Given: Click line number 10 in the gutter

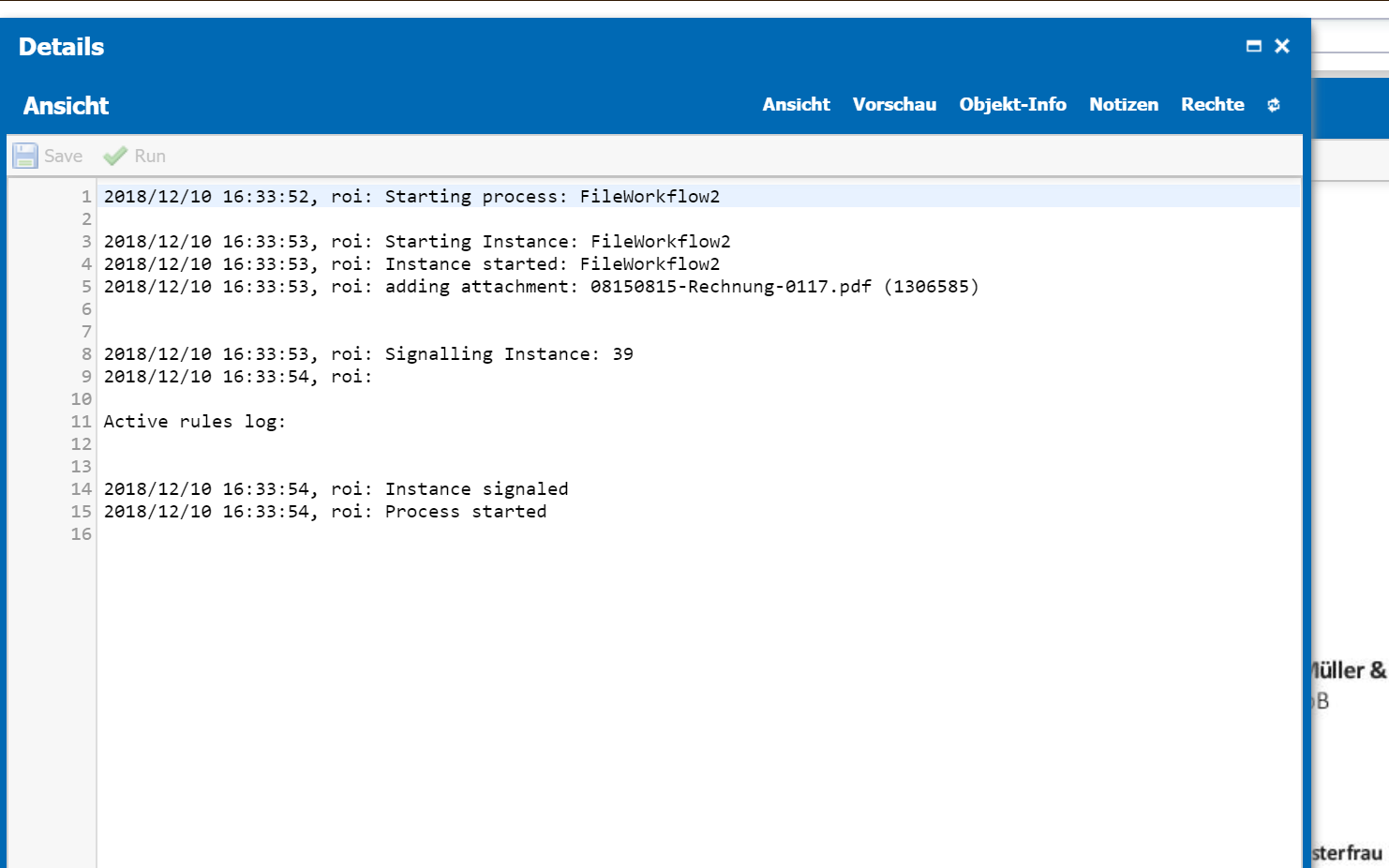Looking at the screenshot, I should [x=82, y=398].
